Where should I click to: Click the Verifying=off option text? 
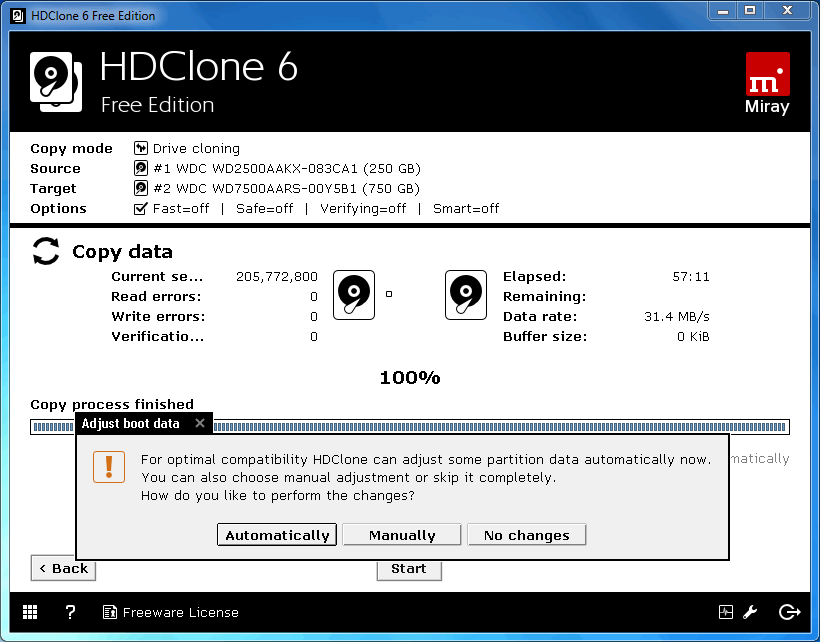click(363, 209)
